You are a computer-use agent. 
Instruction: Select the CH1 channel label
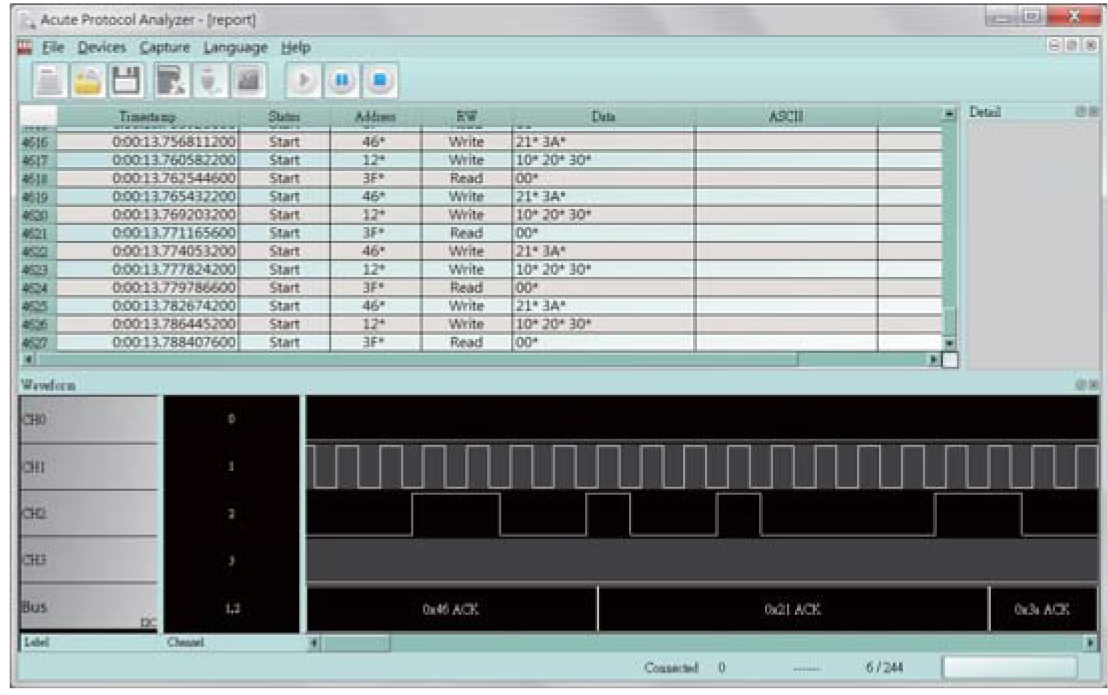(89, 467)
